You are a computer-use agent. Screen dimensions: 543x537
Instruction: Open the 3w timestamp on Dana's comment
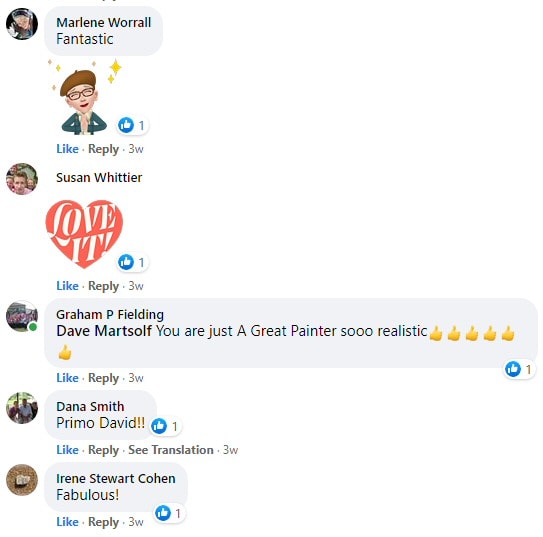[x=230, y=450]
